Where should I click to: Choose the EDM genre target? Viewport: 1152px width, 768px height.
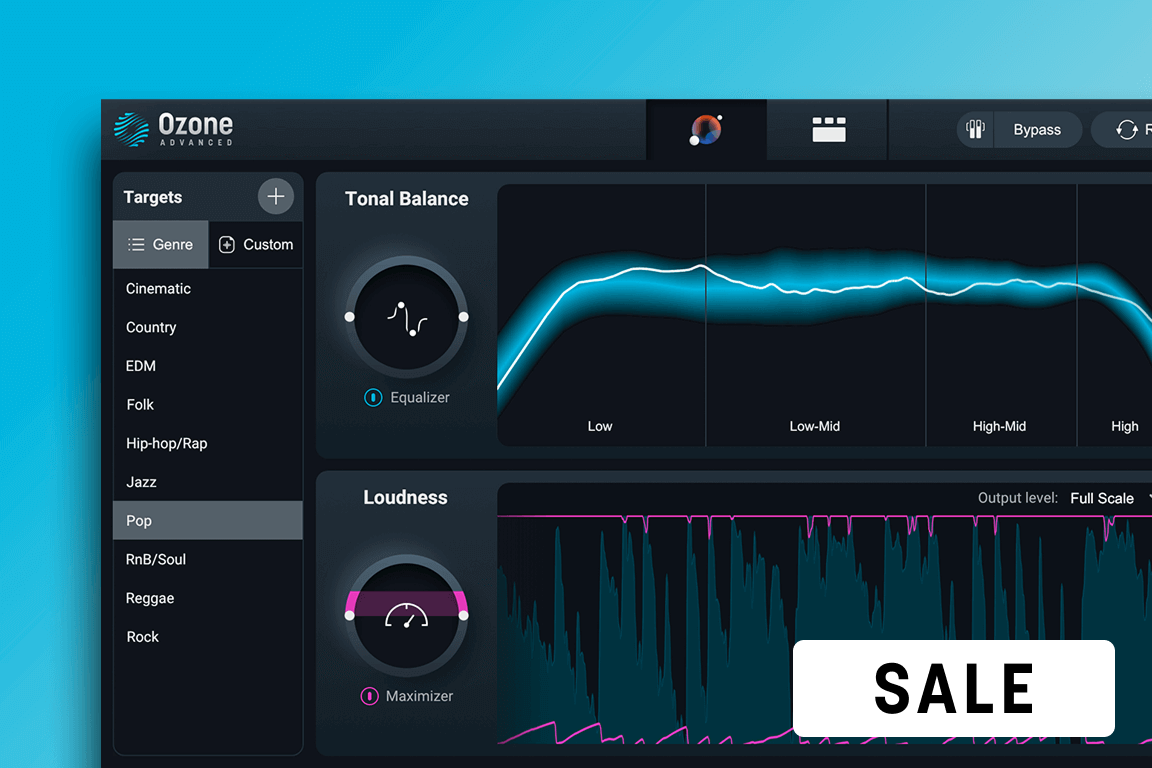coord(208,366)
